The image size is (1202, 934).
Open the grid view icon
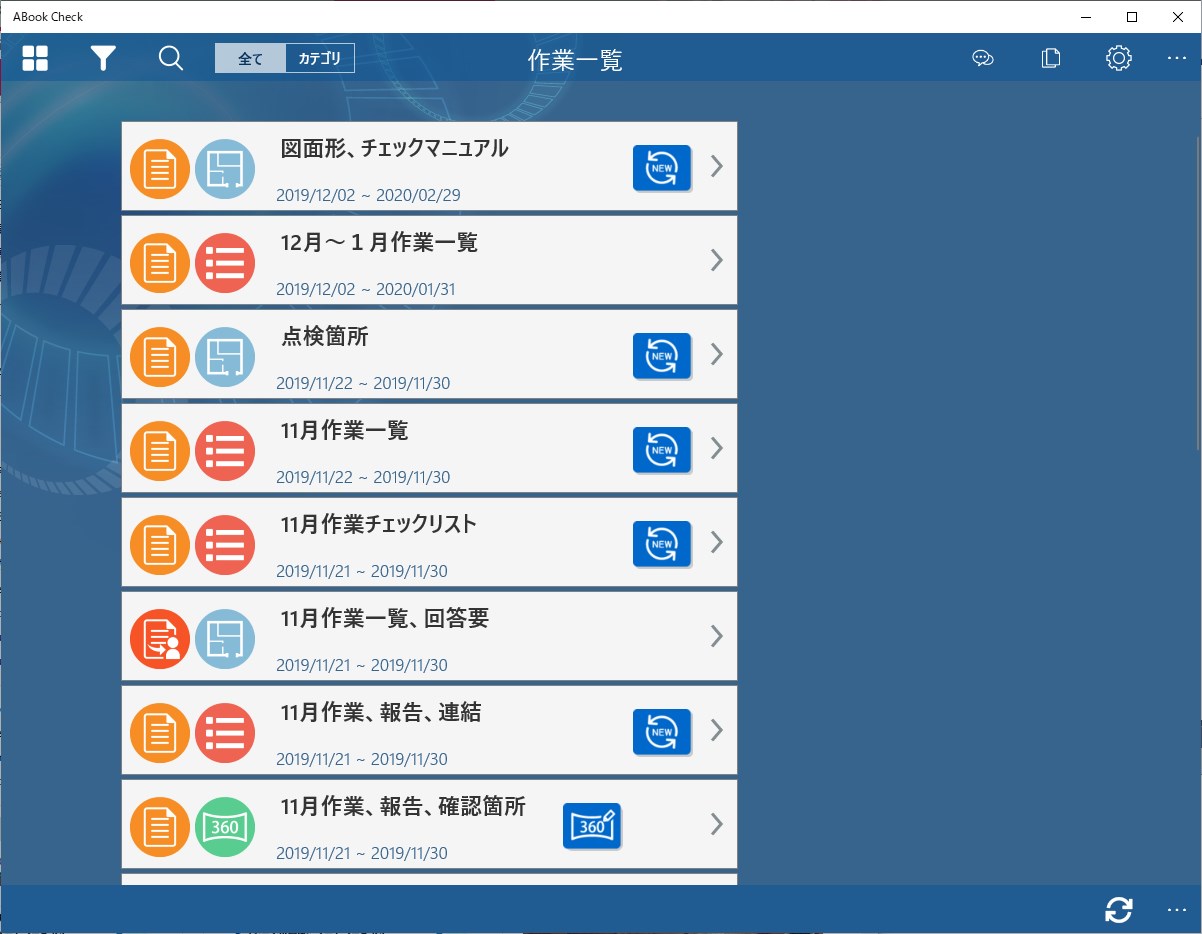[x=35, y=58]
